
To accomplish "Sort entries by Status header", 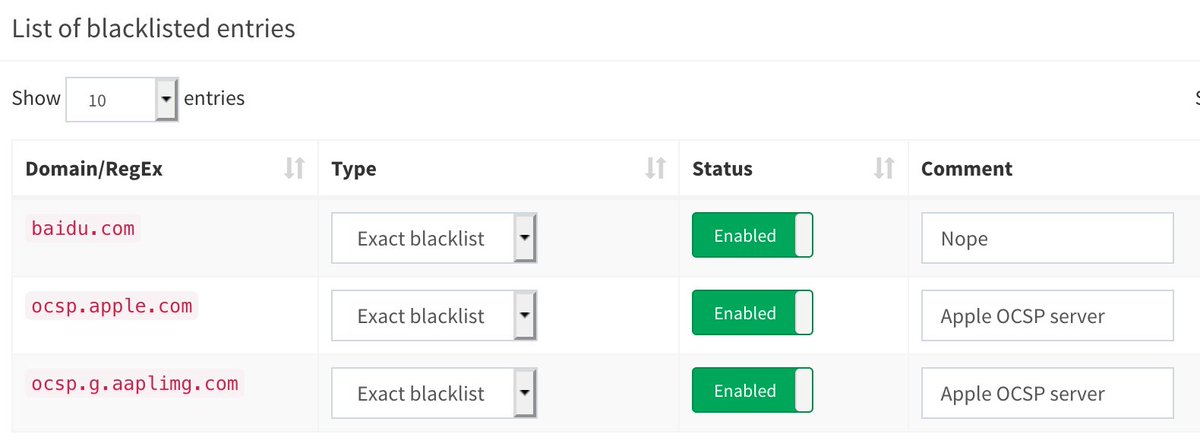I will pos(722,169).
